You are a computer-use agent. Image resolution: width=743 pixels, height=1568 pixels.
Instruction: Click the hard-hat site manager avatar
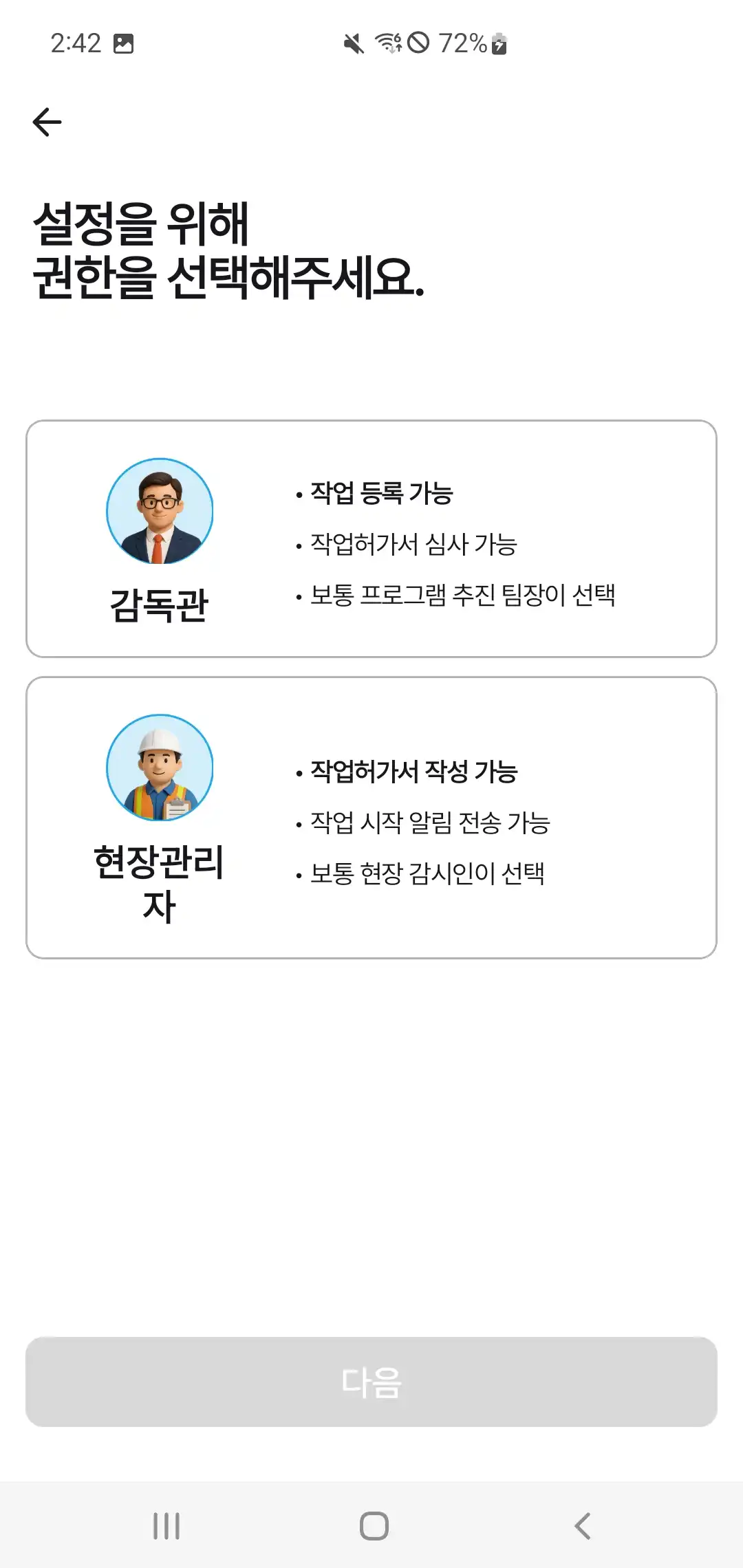pyautogui.click(x=160, y=767)
